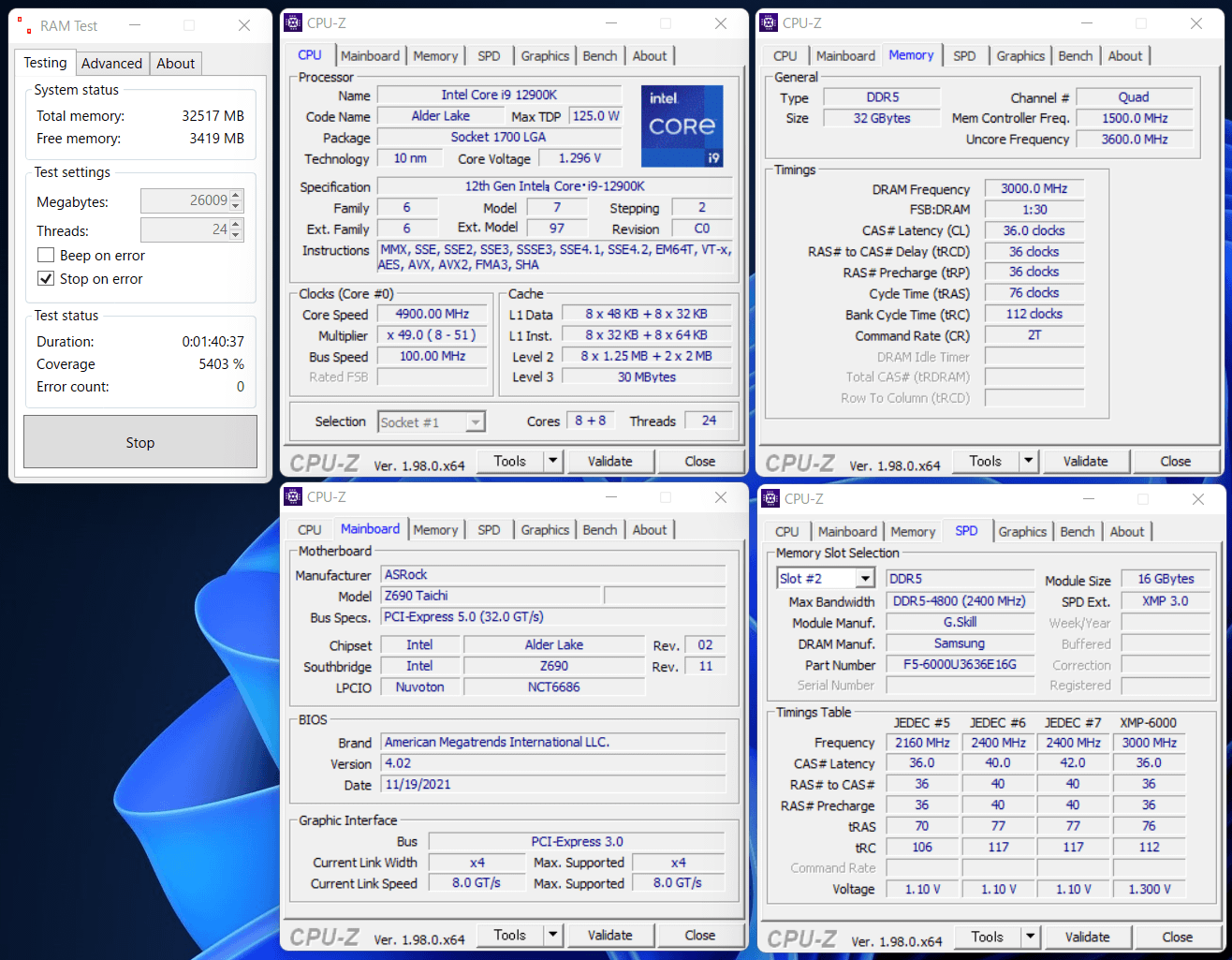Click the 'x 49.0 ( 8 - 51 )' multiplier value

pos(432,335)
